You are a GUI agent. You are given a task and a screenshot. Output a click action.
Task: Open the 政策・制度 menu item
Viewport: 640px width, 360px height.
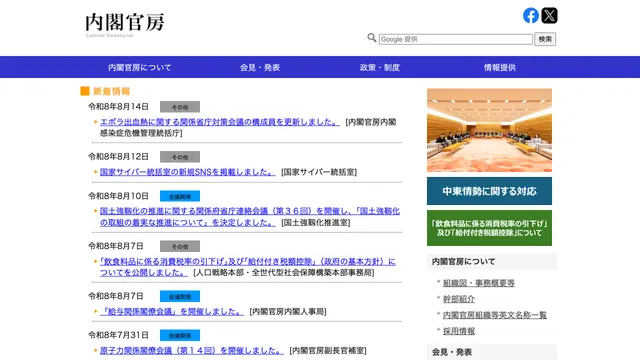380,67
